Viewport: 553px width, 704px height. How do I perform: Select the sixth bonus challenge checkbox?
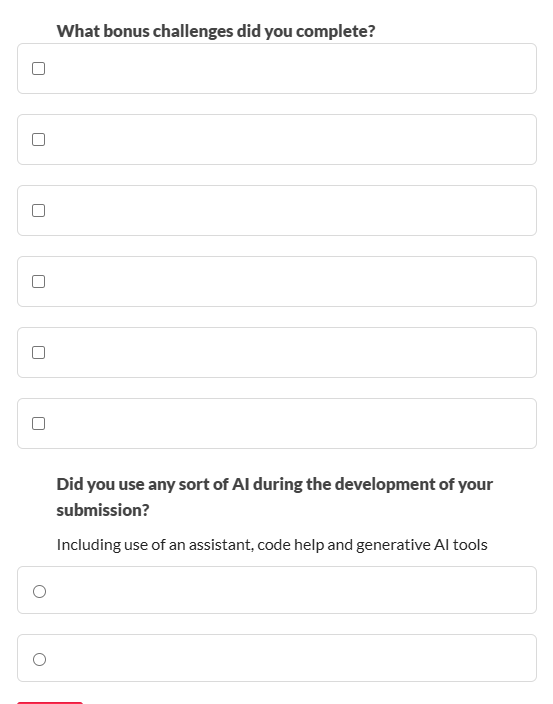pos(39,423)
